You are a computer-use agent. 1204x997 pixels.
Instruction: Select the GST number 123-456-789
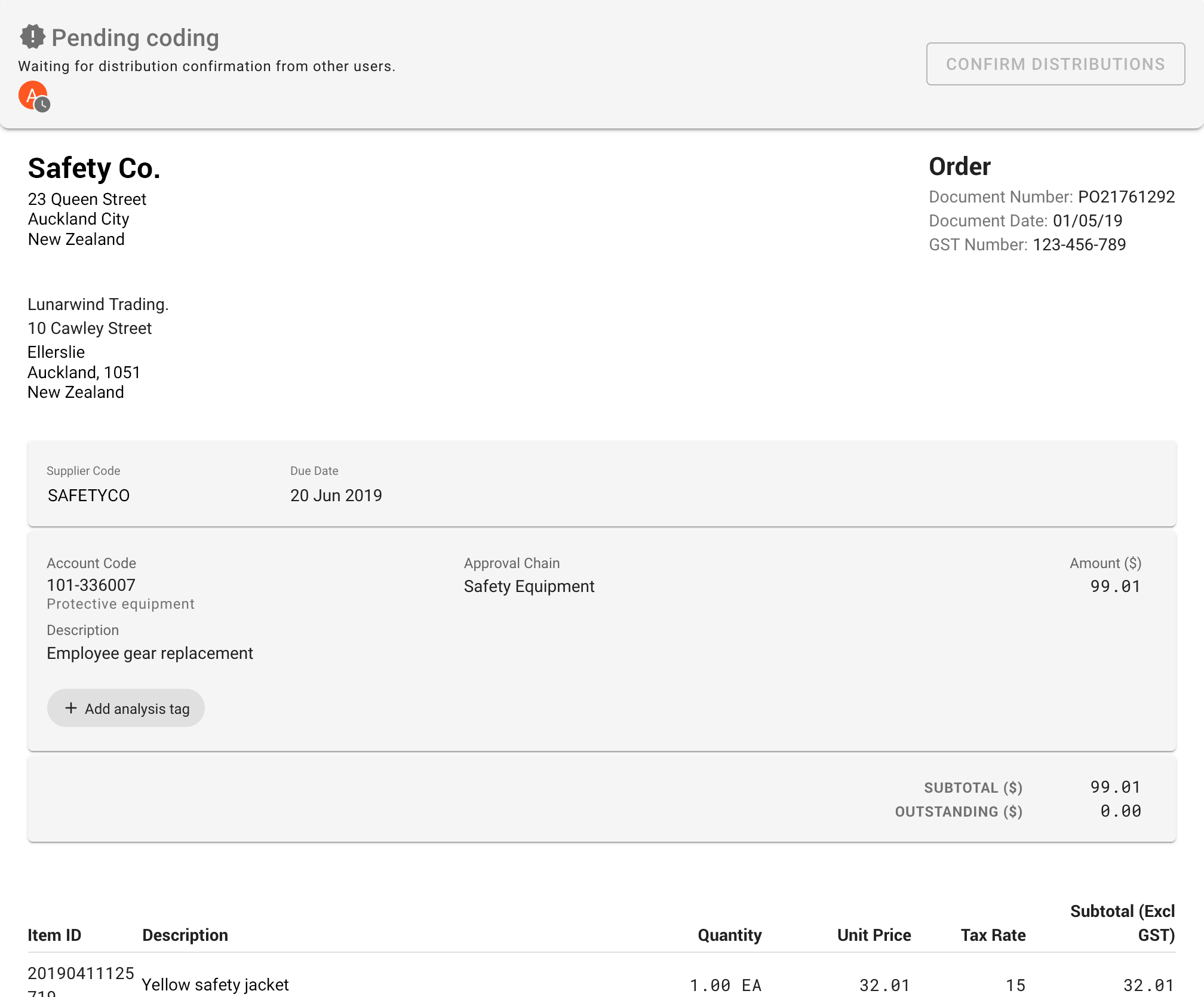pos(1079,244)
